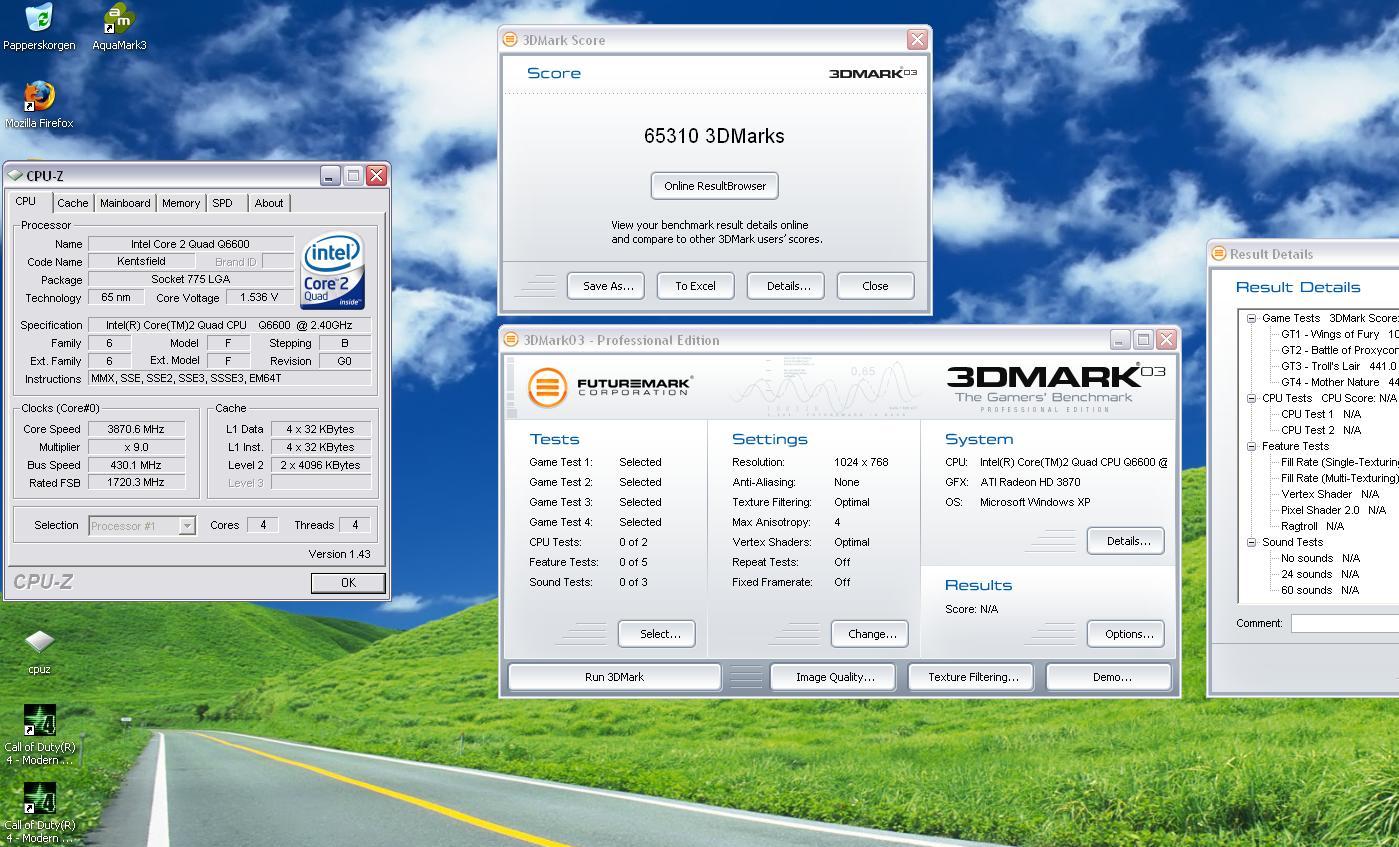Image resolution: width=1399 pixels, height=847 pixels.
Task: Select the 60 sounds tree row
Action: pos(1320,590)
